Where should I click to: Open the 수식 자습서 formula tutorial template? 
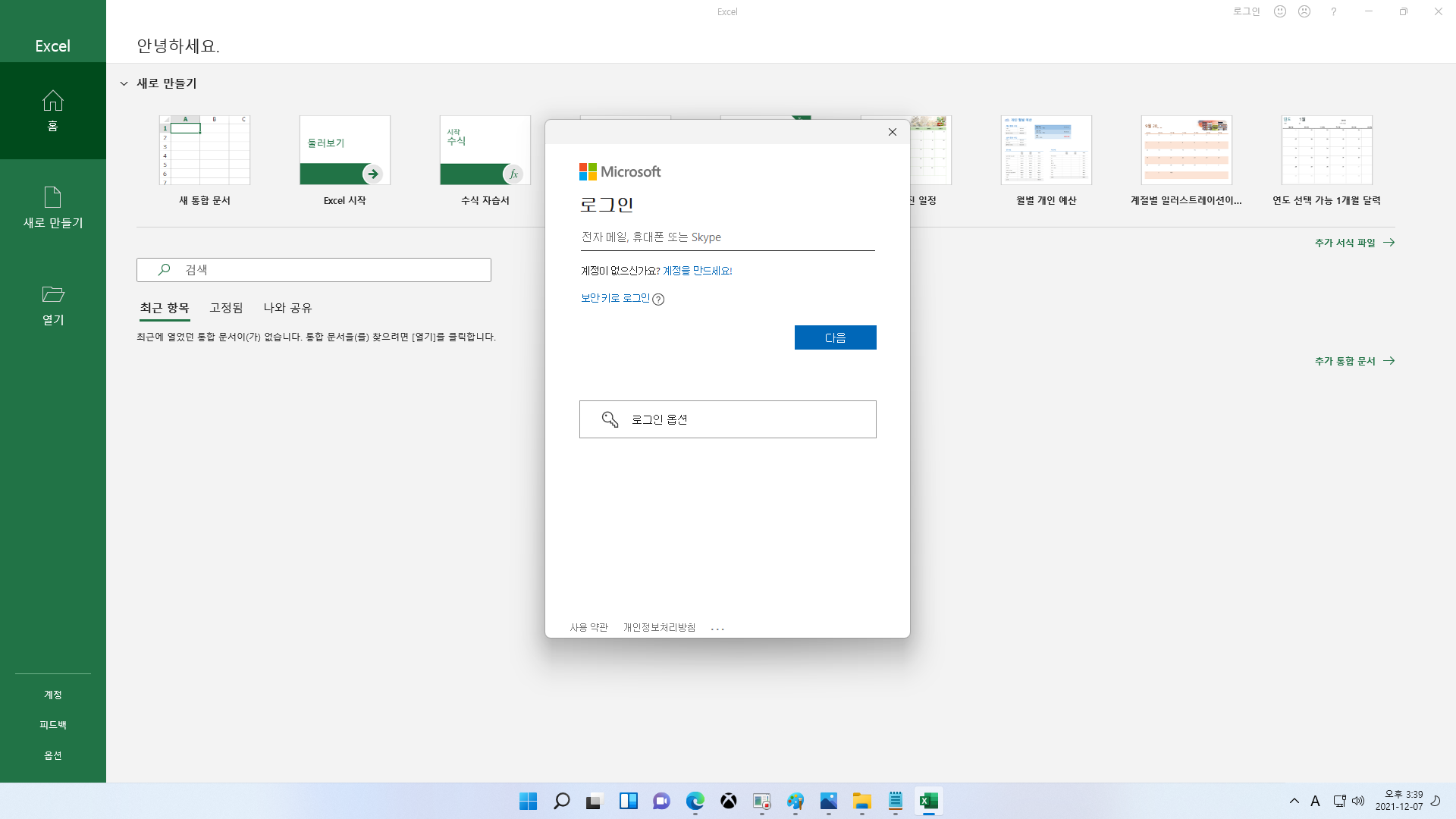click(x=485, y=160)
